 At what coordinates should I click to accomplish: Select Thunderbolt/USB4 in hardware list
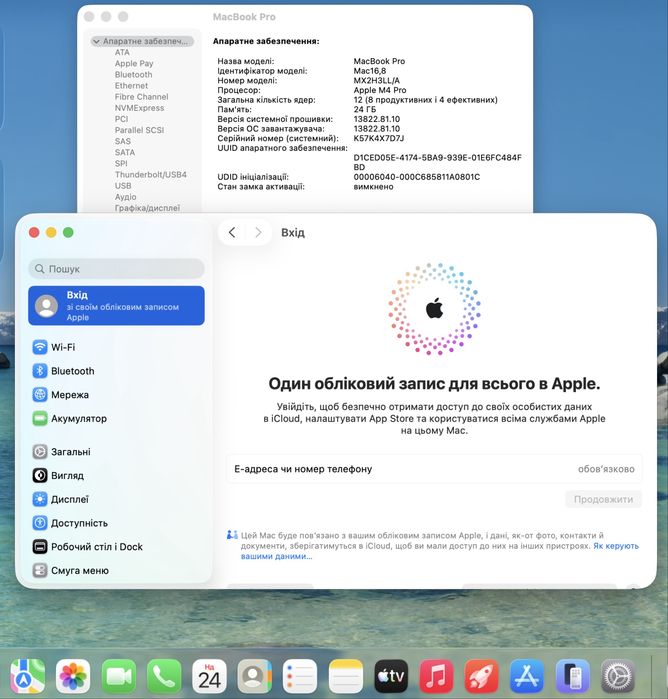151,175
